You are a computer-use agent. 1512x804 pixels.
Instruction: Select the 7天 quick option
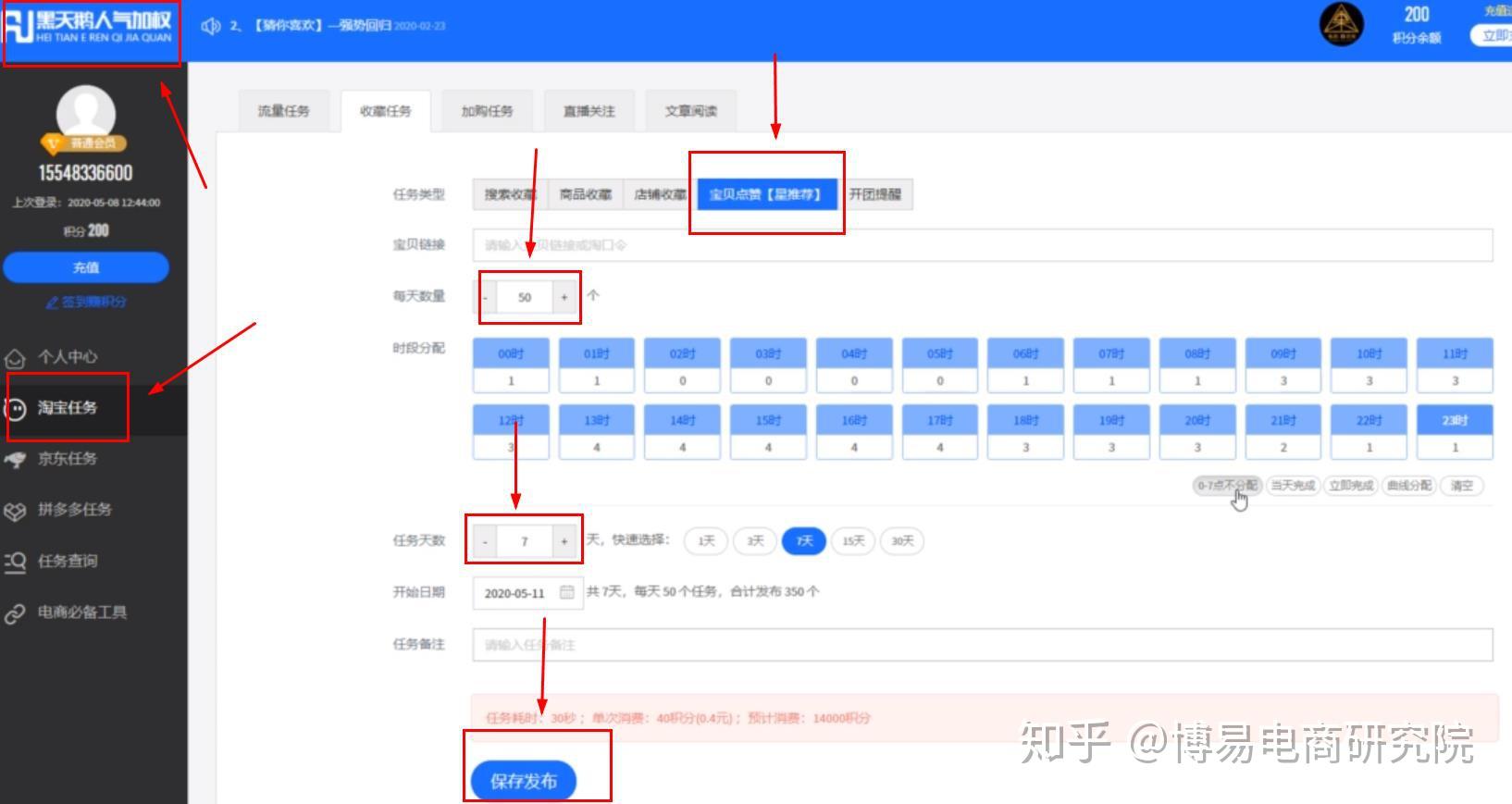804,541
